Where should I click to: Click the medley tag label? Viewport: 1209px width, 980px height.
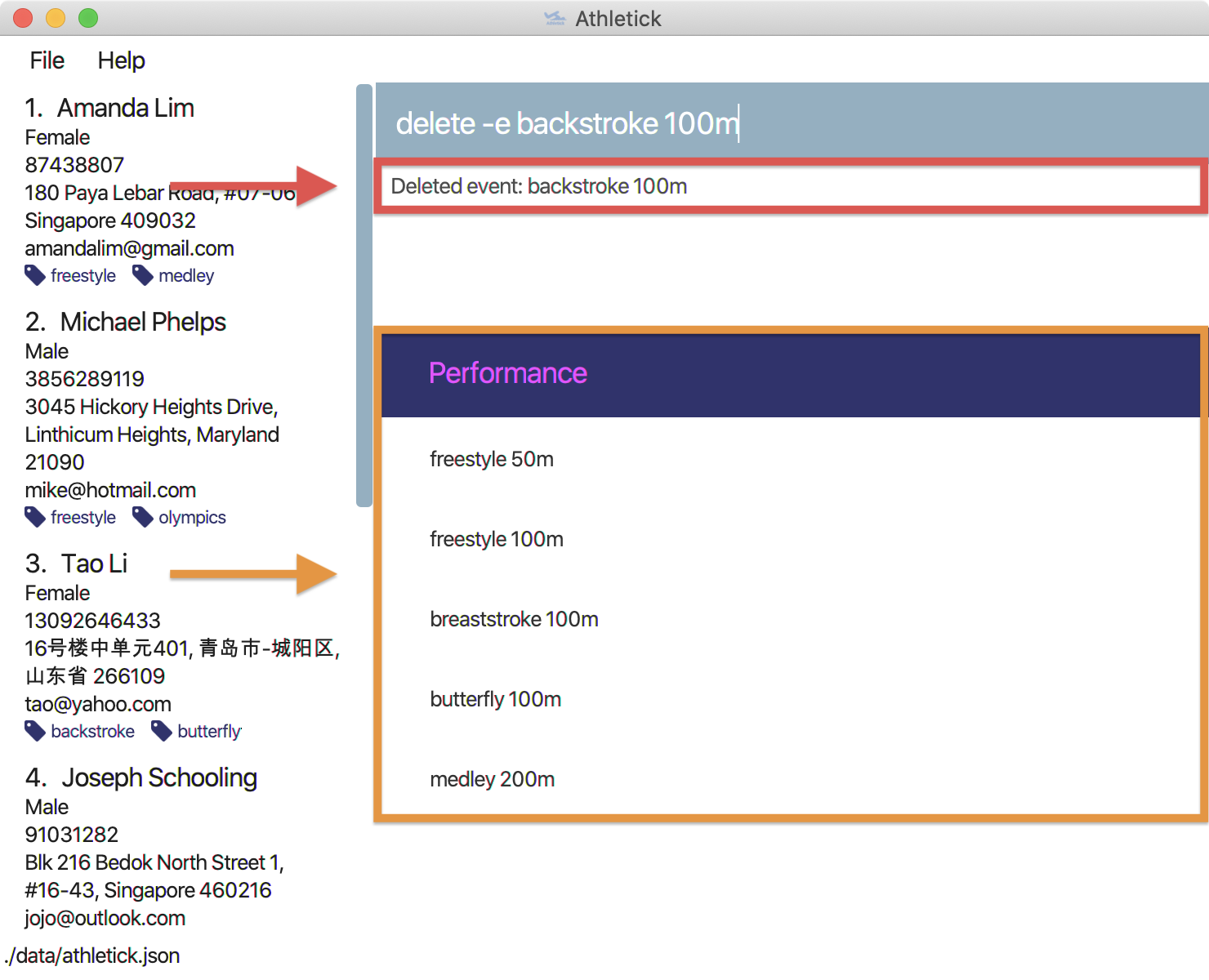point(186,276)
